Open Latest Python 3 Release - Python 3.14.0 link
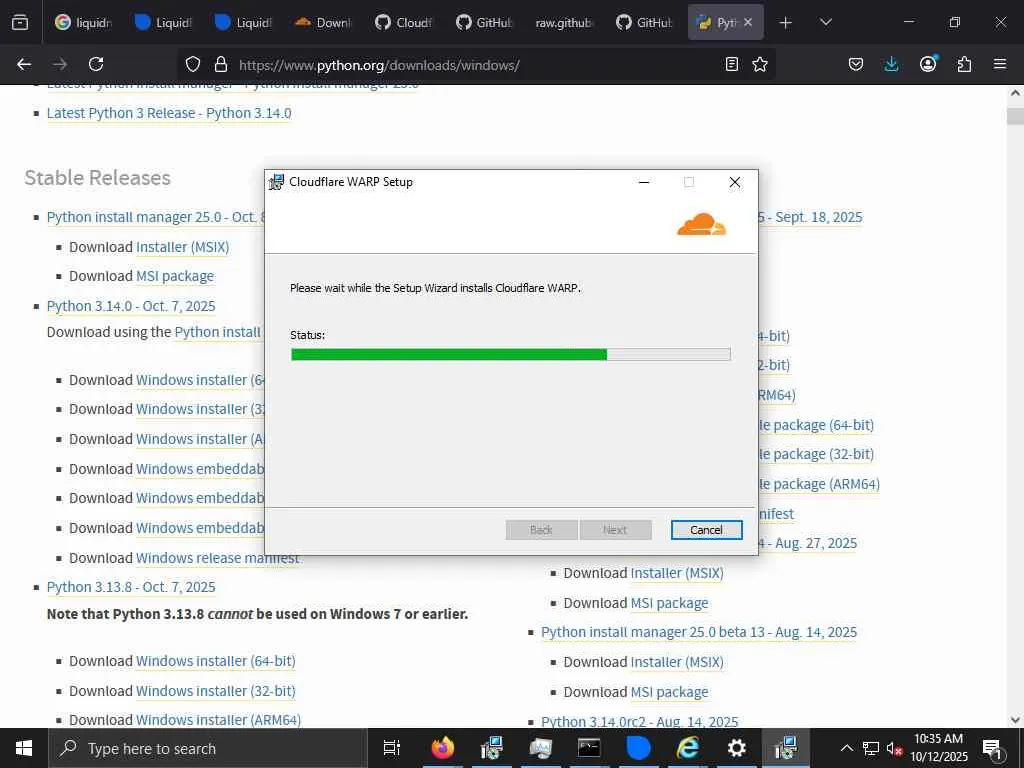The image size is (1024, 768). pos(169,113)
